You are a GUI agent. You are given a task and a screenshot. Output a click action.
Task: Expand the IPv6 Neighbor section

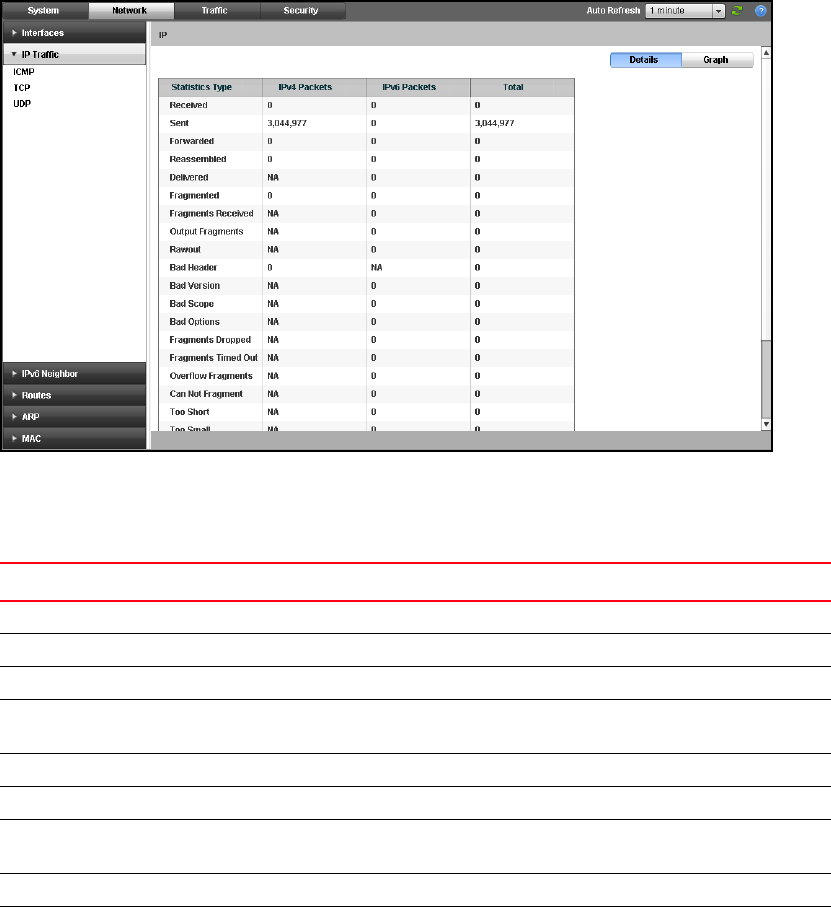[74, 374]
